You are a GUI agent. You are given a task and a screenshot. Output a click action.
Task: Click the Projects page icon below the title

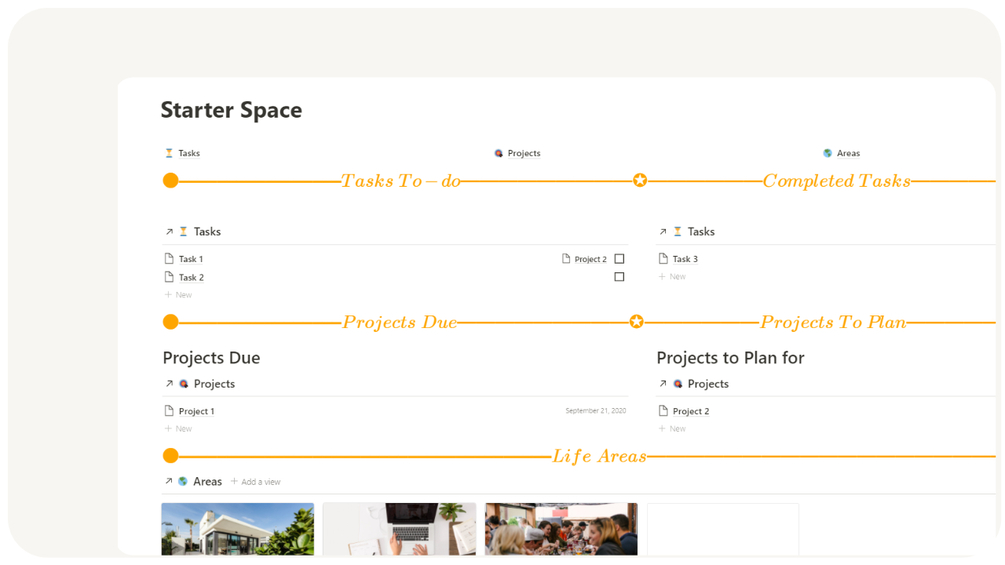(x=499, y=153)
